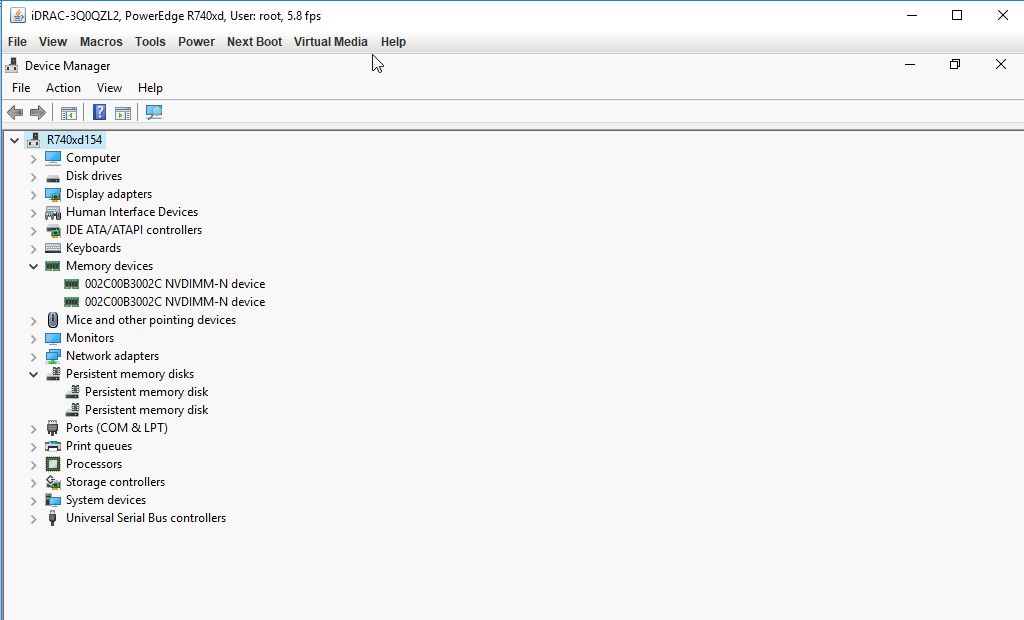Expand the Processors node arrow
1024x620 pixels.
tap(33, 465)
